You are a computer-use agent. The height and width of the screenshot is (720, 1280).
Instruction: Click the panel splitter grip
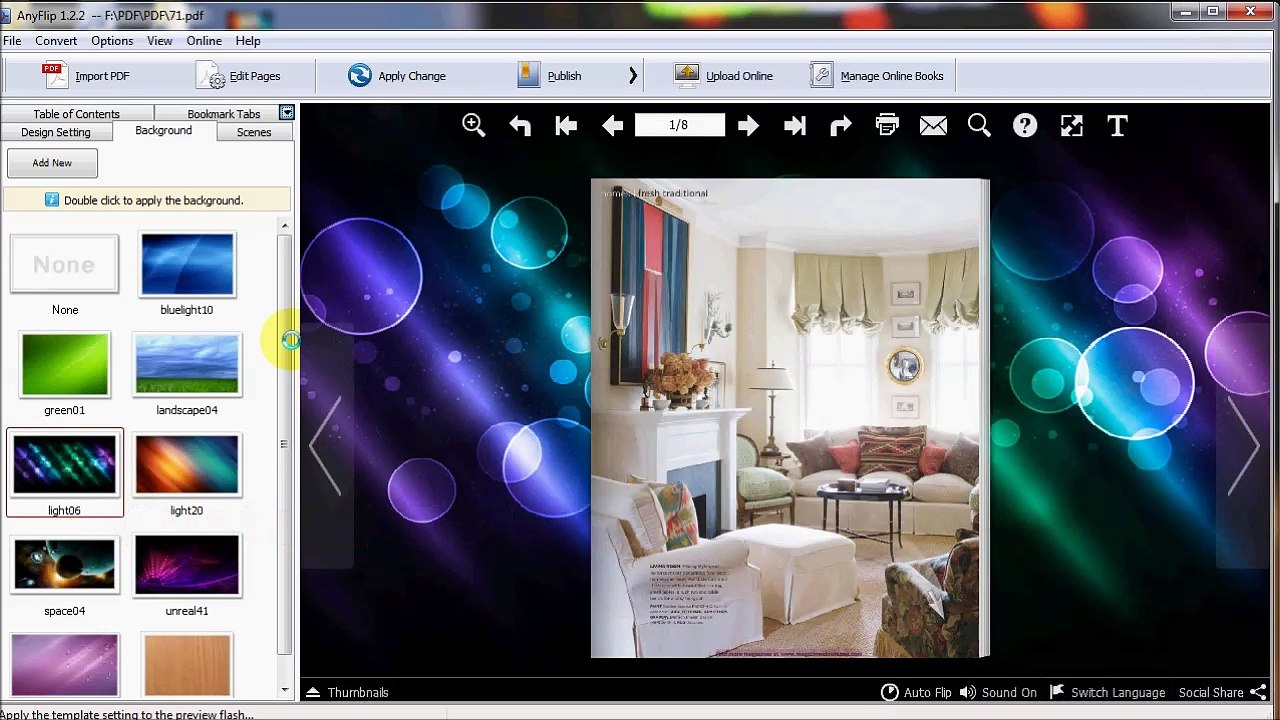283,444
